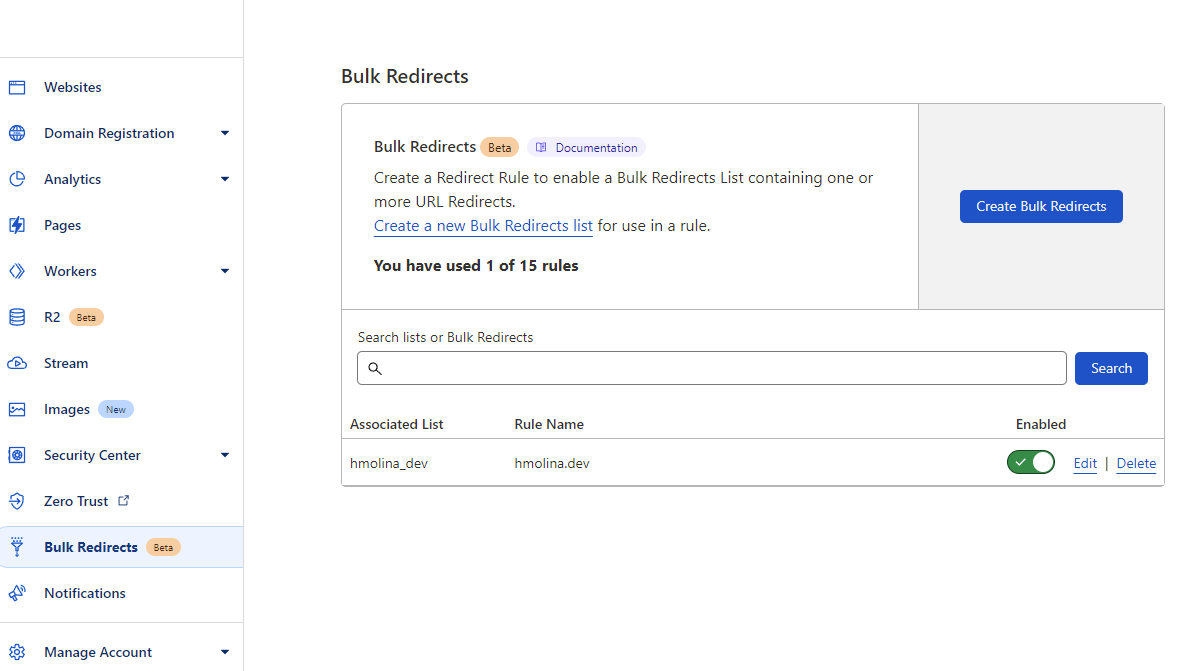
Task: Open Create a new Bulk Redirects list link
Action: [483, 225]
